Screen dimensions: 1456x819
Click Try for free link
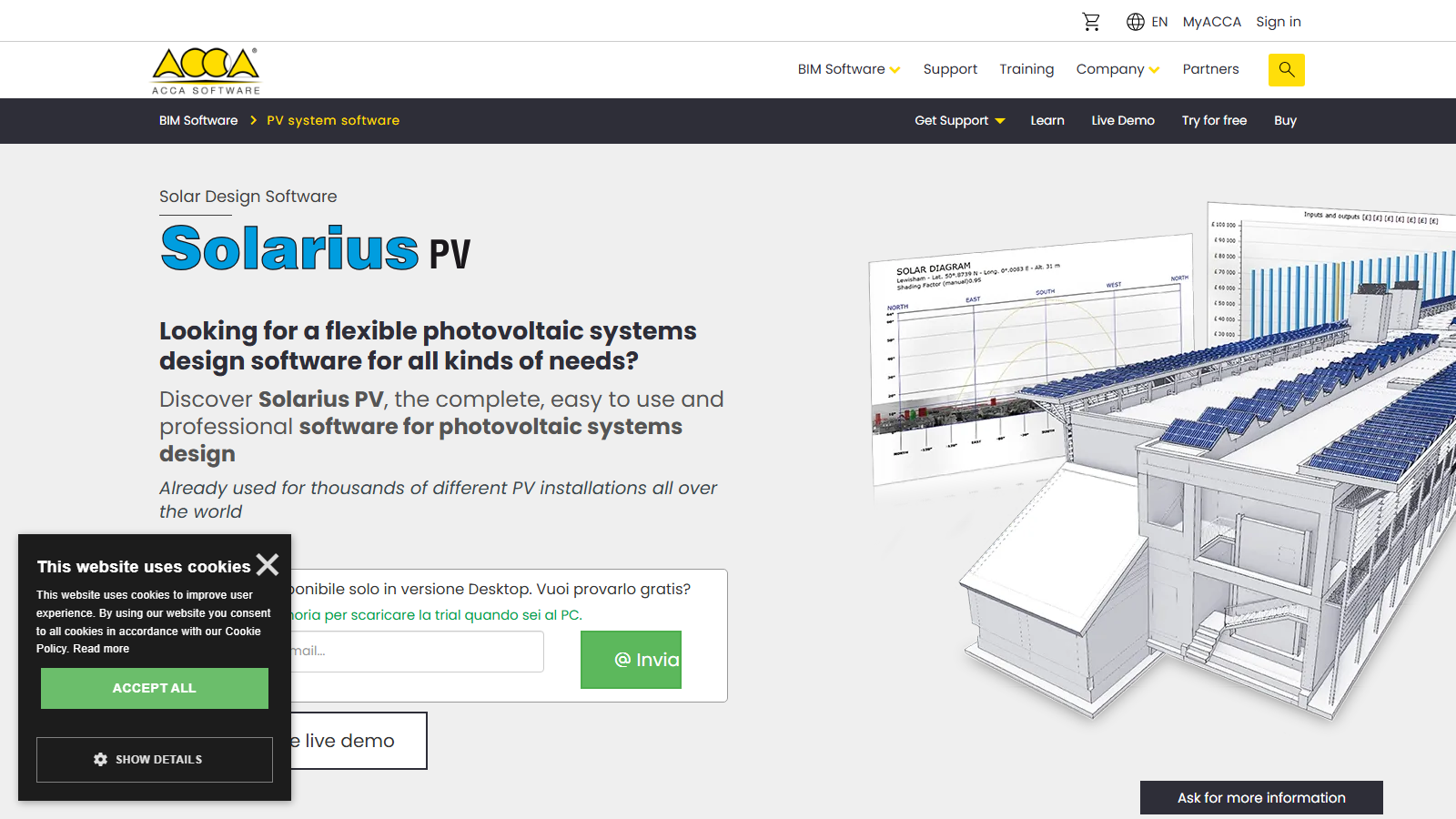tap(1214, 120)
